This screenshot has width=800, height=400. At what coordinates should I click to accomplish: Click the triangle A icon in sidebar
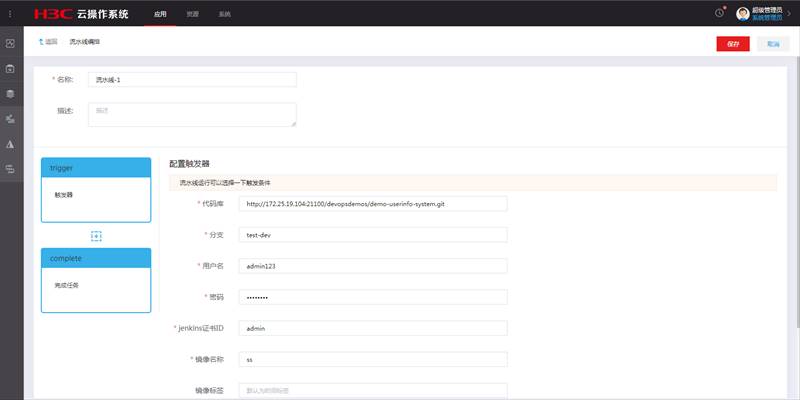pyautogui.click(x=10, y=144)
